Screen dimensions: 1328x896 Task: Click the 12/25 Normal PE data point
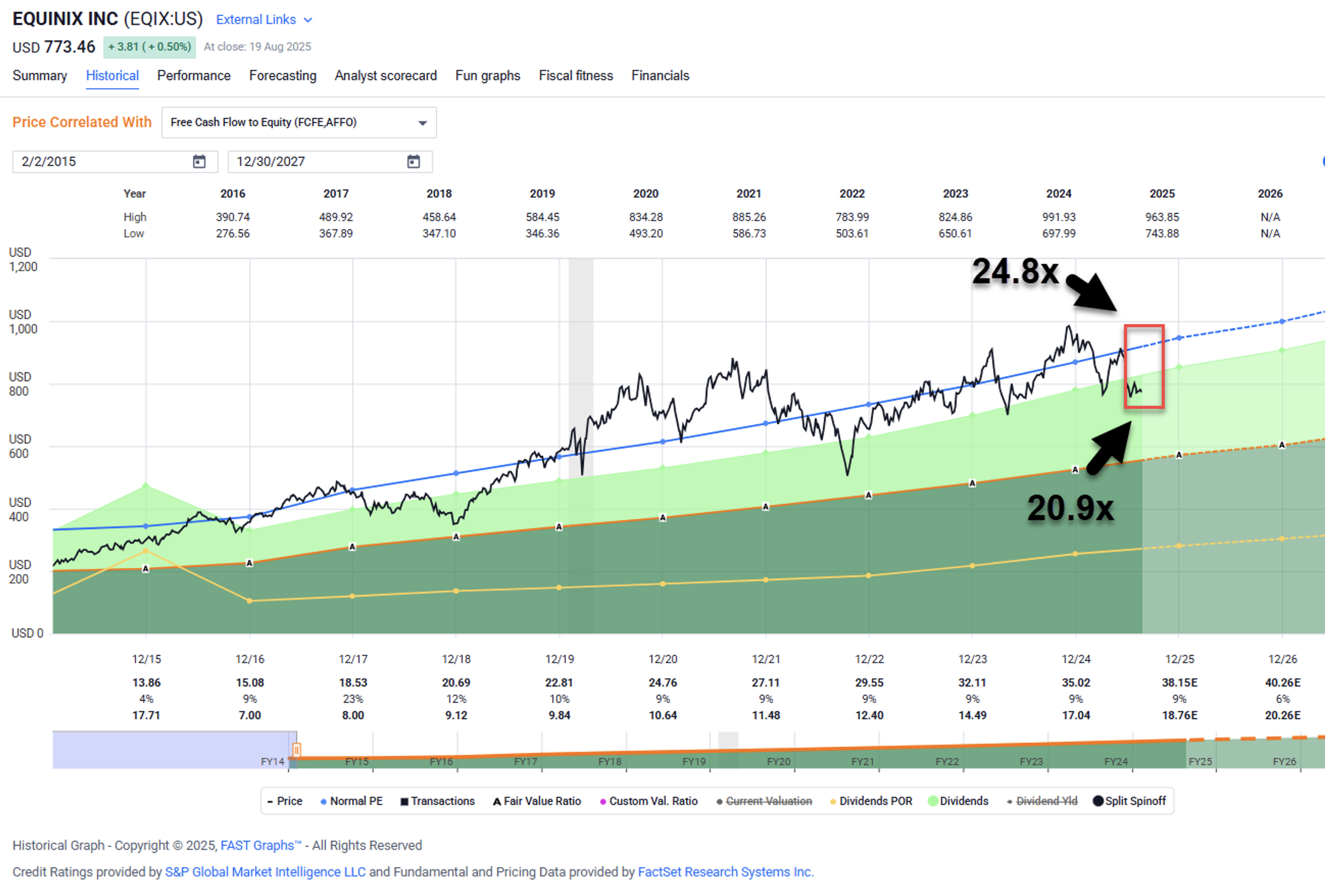click(1179, 338)
